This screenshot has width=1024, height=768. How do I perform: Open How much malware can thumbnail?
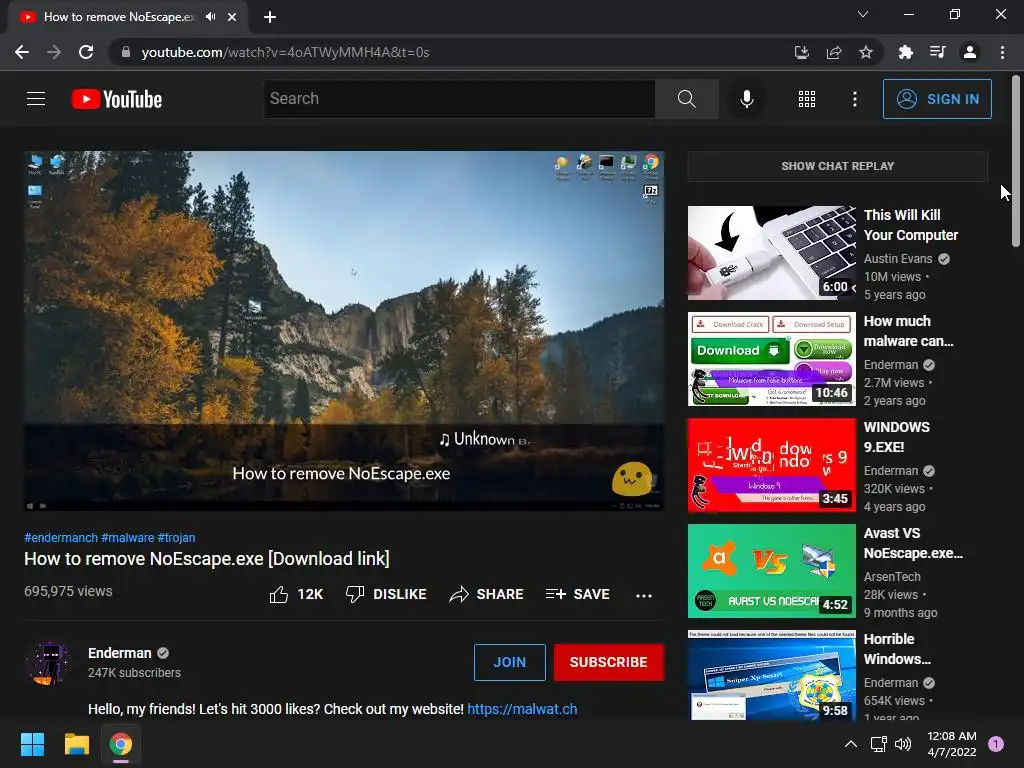tap(771, 359)
